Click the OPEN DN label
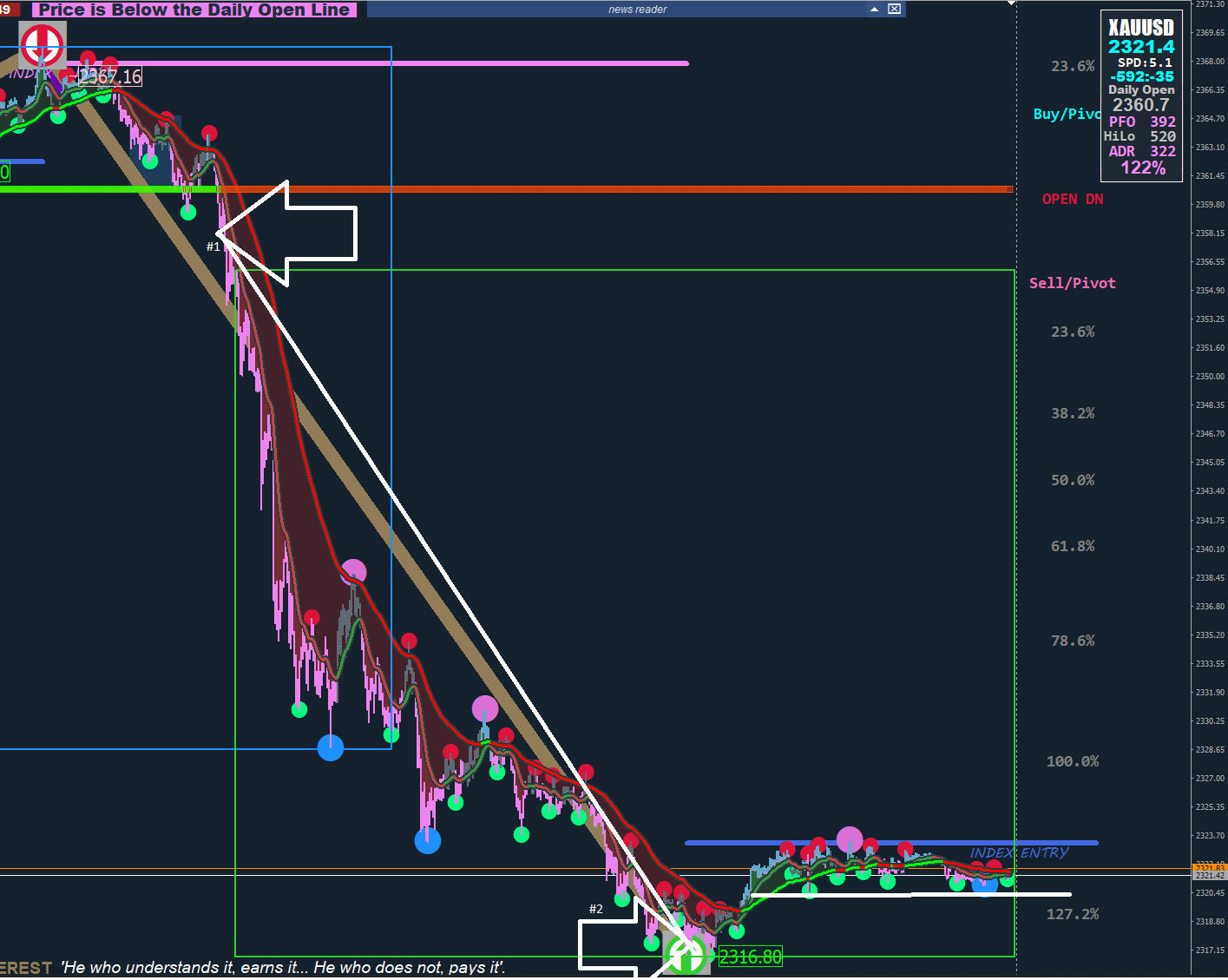This screenshot has width=1228, height=980. (1073, 199)
